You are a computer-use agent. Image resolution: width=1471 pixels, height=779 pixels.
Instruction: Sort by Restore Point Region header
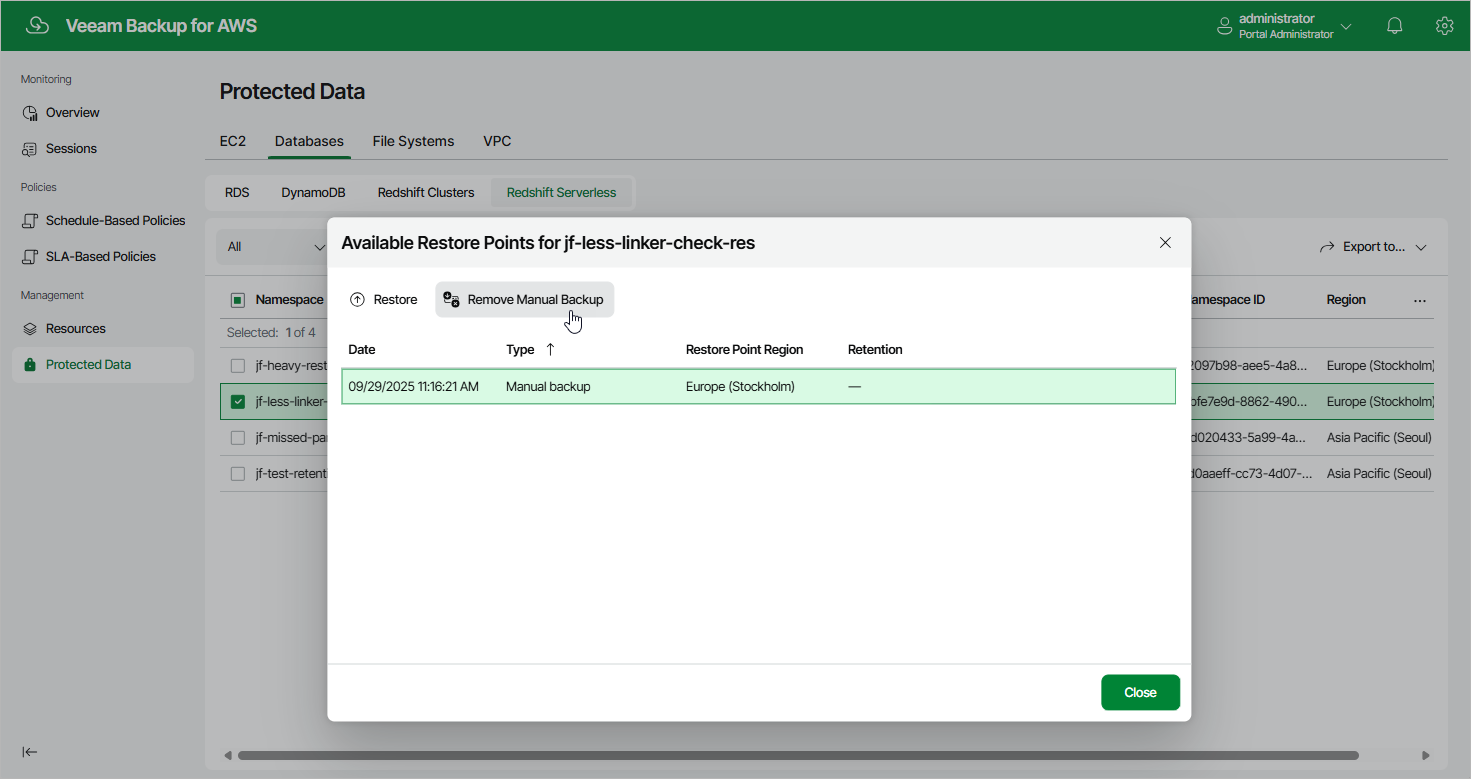tap(745, 350)
